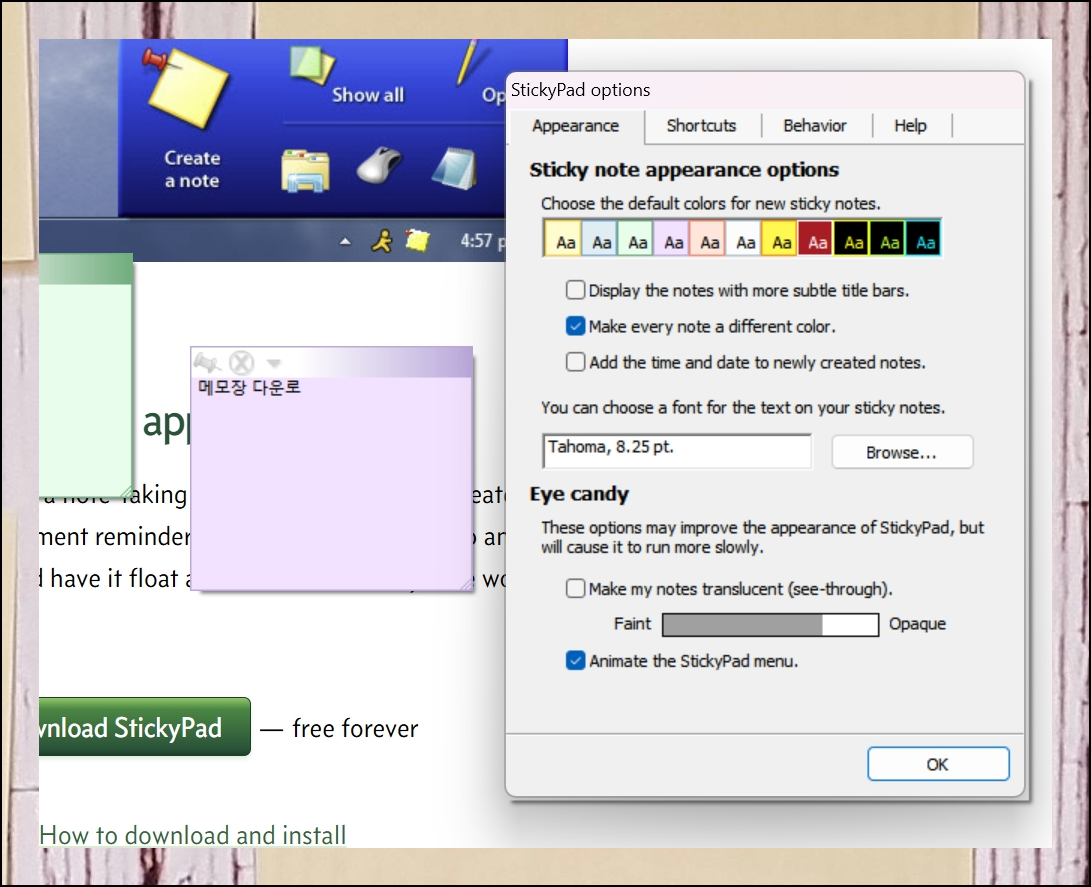Viewport: 1091px width, 887px height.
Task: Switch to the Help tab
Action: [x=910, y=126]
